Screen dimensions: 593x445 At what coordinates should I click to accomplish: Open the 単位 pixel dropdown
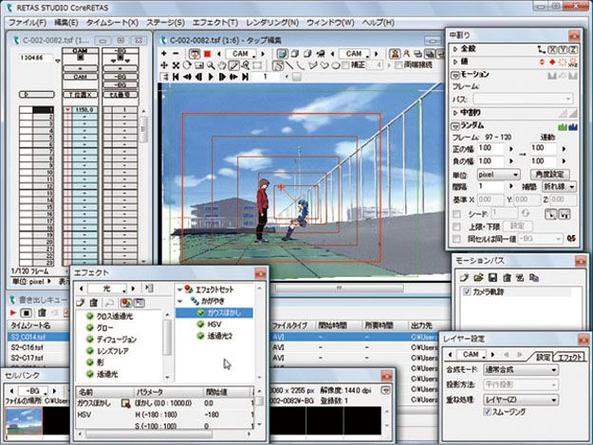pyautogui.click(x=498, y=175)
